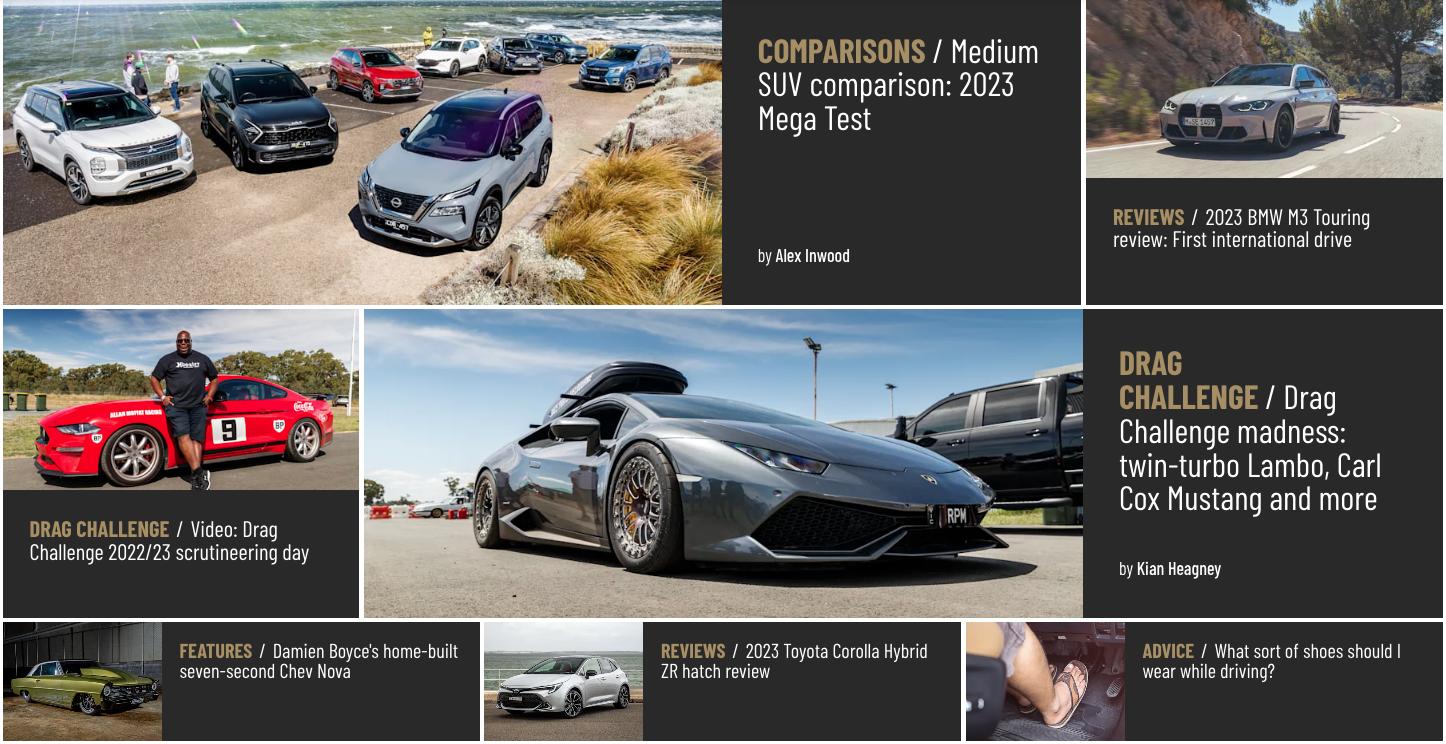Click the REVIEWS label above BMW article
1446x744 pixels.
click(1148, 218)
